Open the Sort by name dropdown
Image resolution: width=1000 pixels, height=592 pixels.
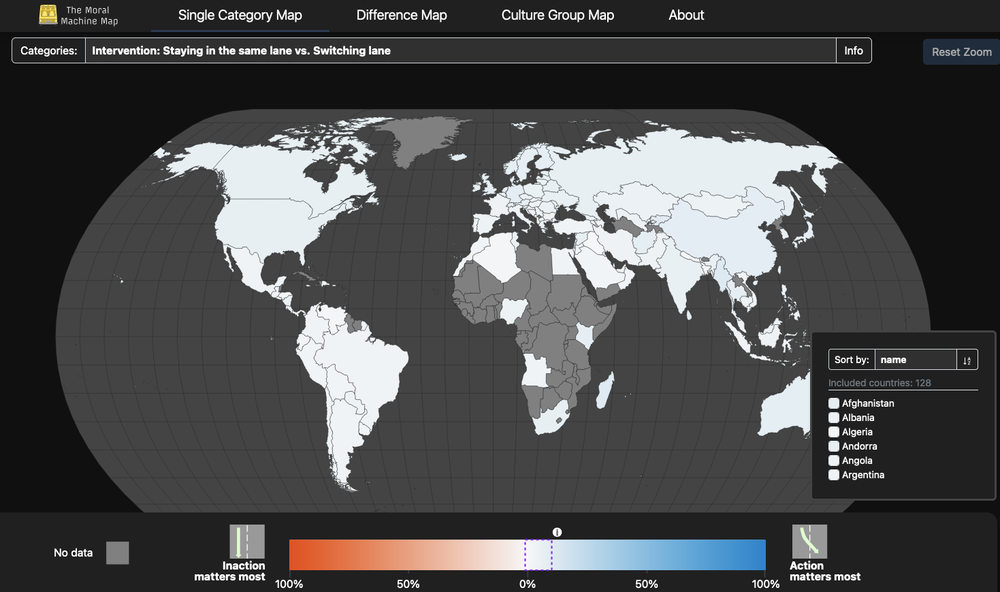tap(916, 360)
